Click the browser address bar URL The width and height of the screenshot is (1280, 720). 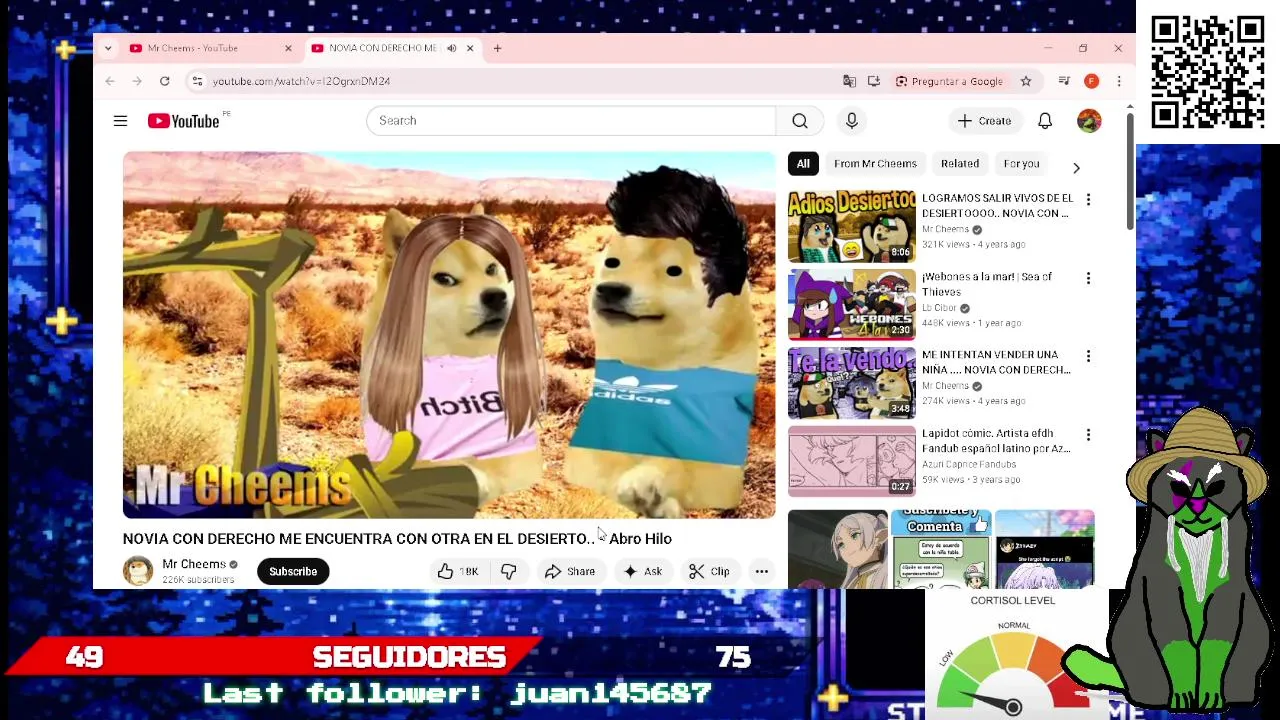(x=301, y=81)
